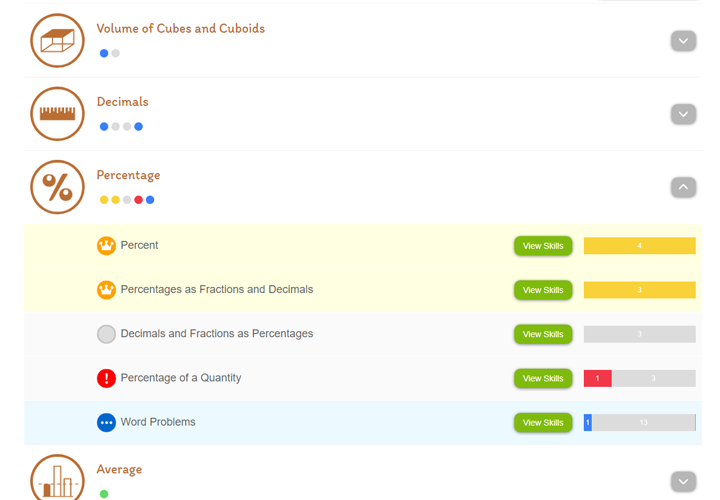Expand the Average section
This screenshot has height=500, width=720.
683,481
